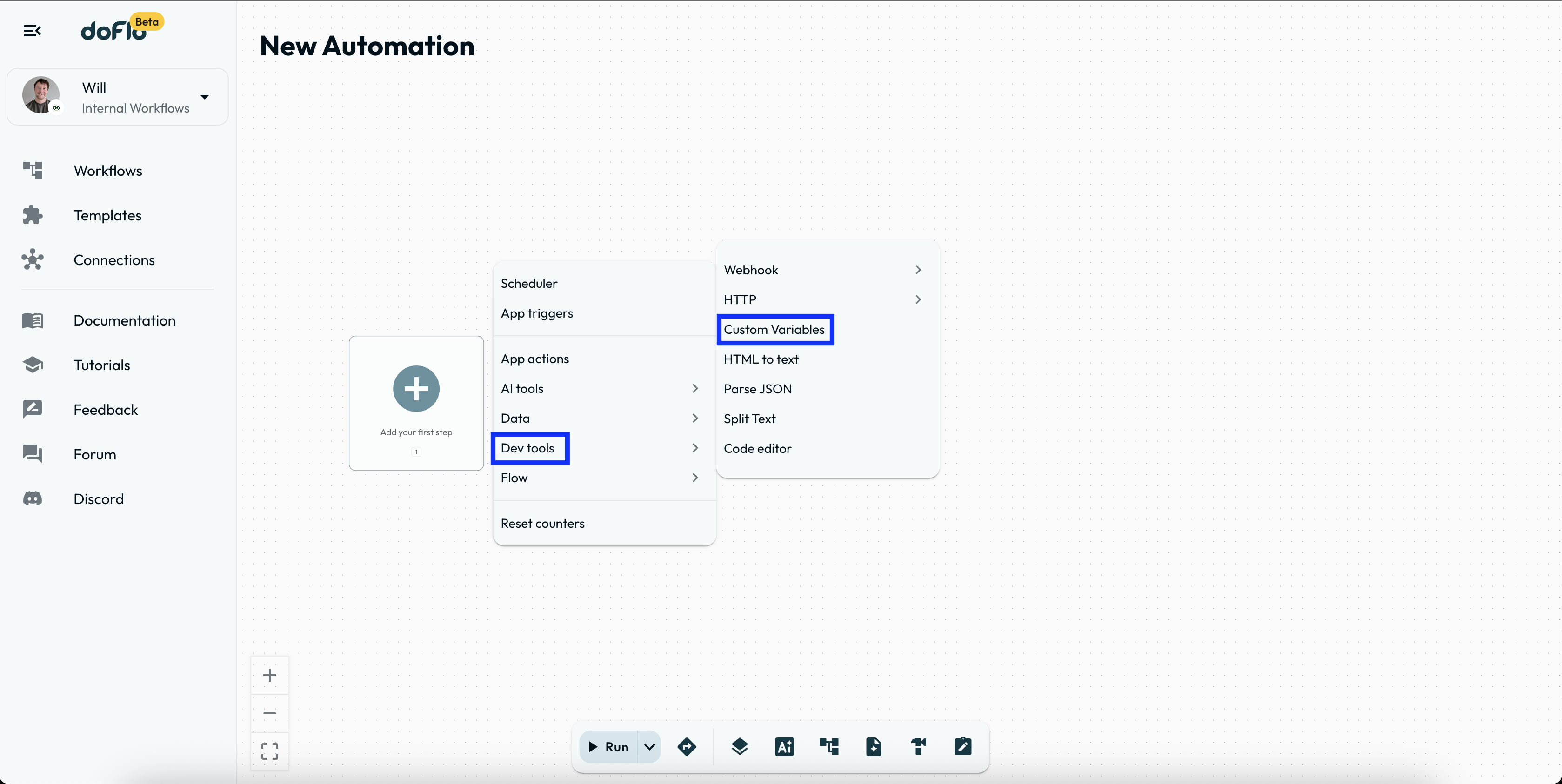Screen dimensions: 1562x784
Task: Click the plus to add first step
Action: pos(416,389)
